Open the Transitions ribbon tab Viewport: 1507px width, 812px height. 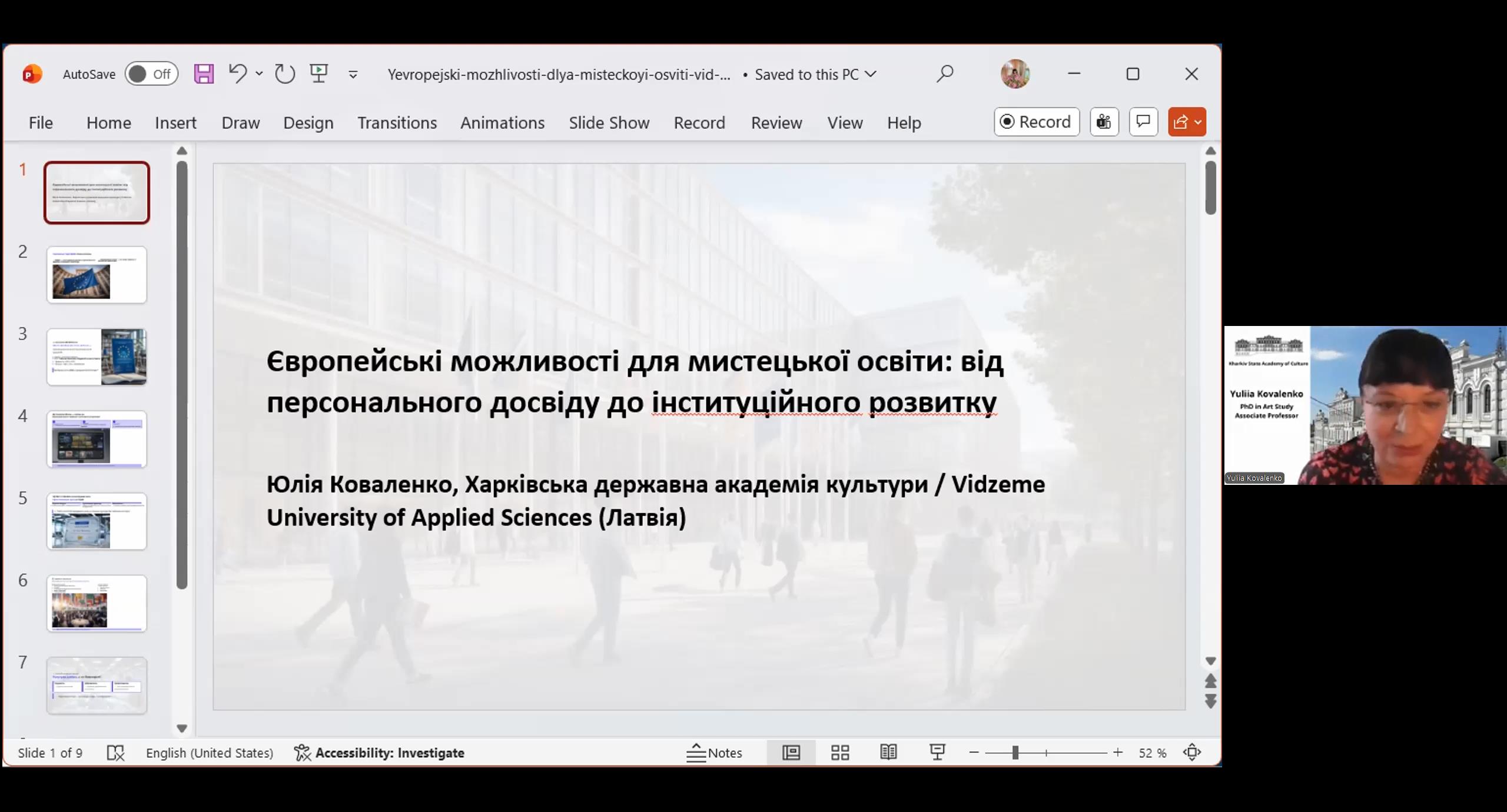coord(397,122)
